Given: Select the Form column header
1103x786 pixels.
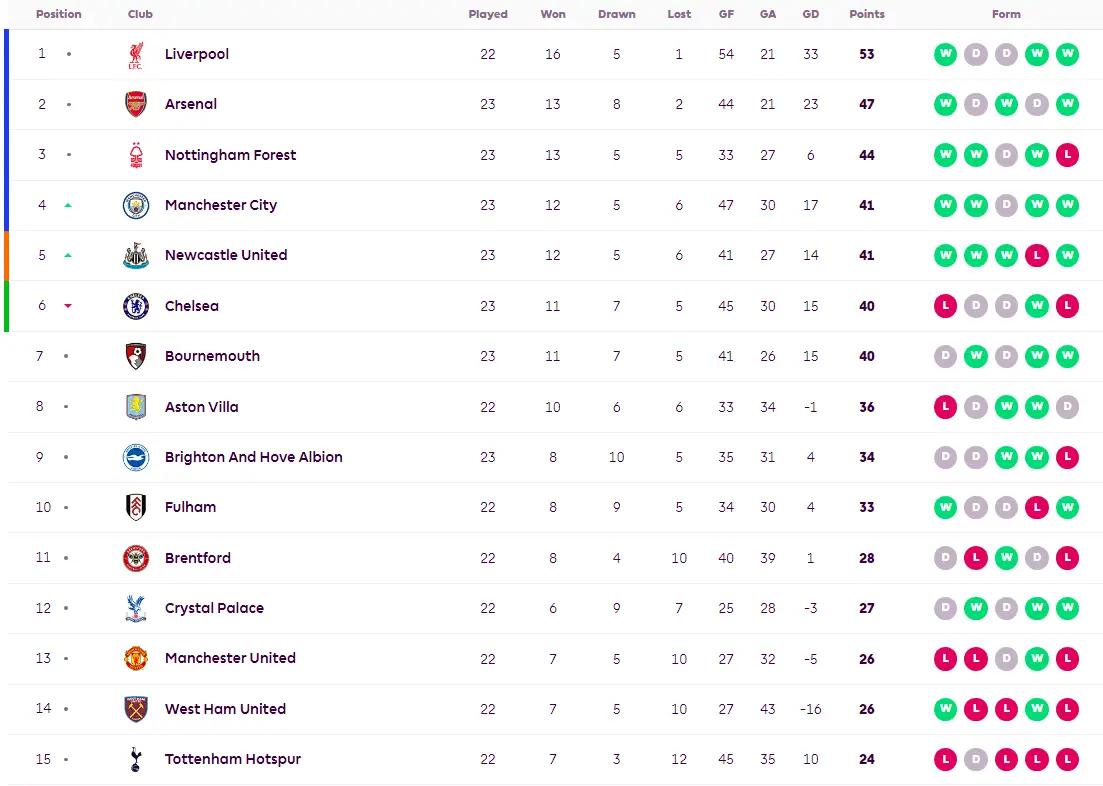Looking at the screenshot, I should (1006, 14).
